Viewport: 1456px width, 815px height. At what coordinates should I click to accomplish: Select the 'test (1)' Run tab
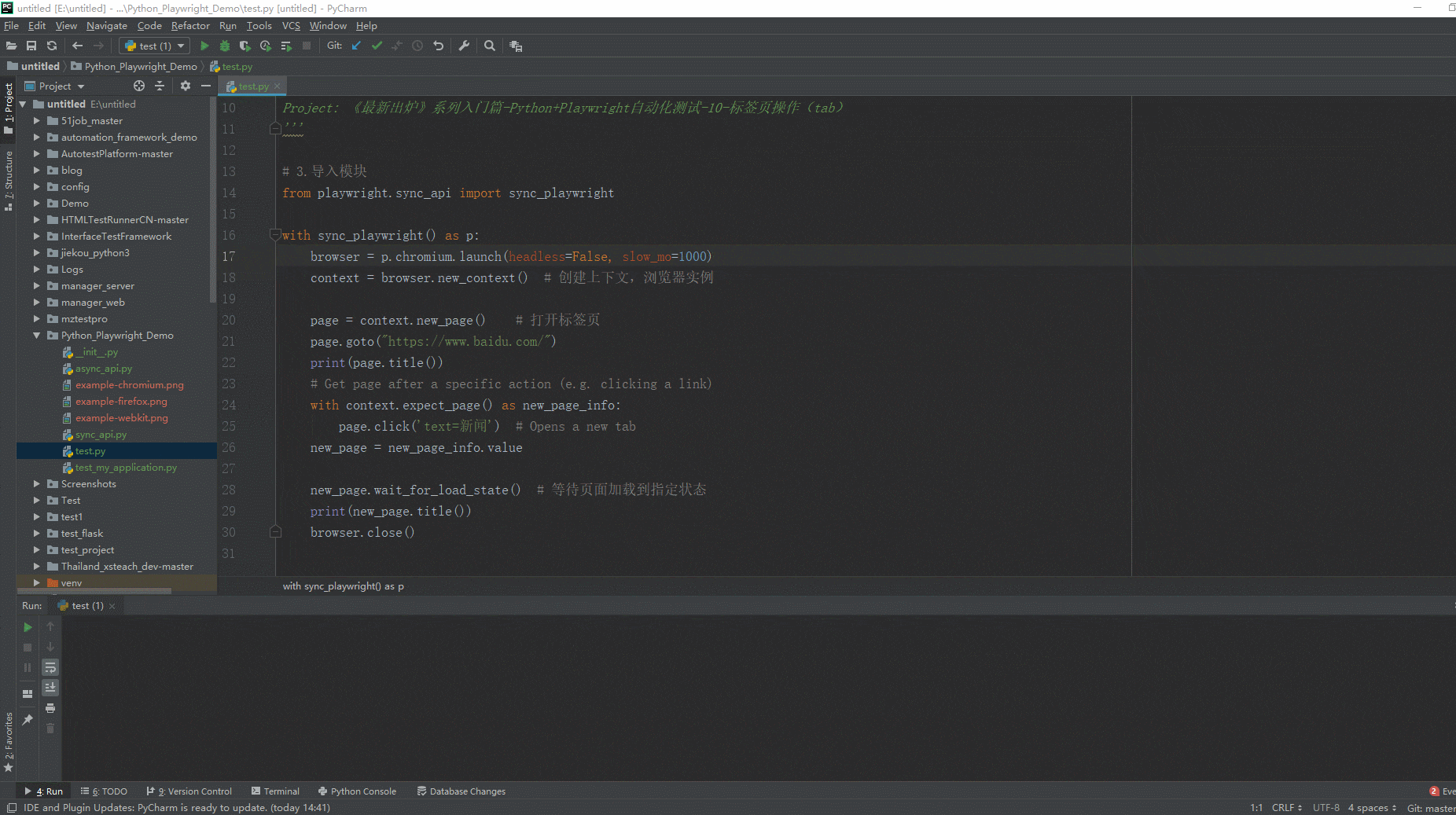pyautogui.click(x=86, y=606)
